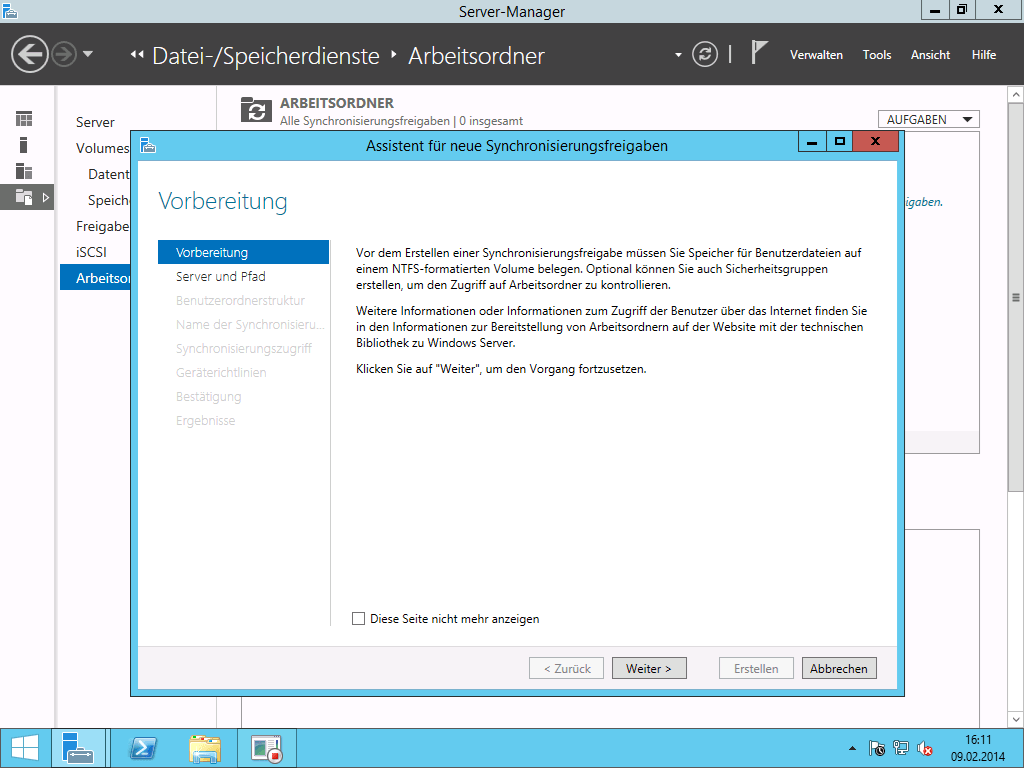Image resolution: width=1024 pixels, height=768 pixels.
Task: Select the File and Storage Services sidebar icon
Action: coord(24,197)
